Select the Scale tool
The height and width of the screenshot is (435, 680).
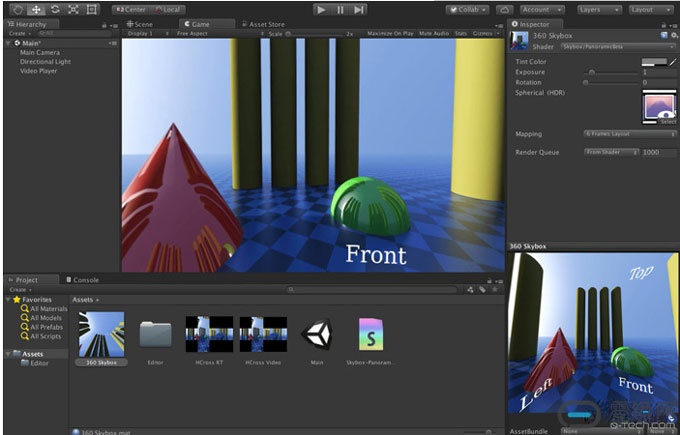[x=73, y=9]
